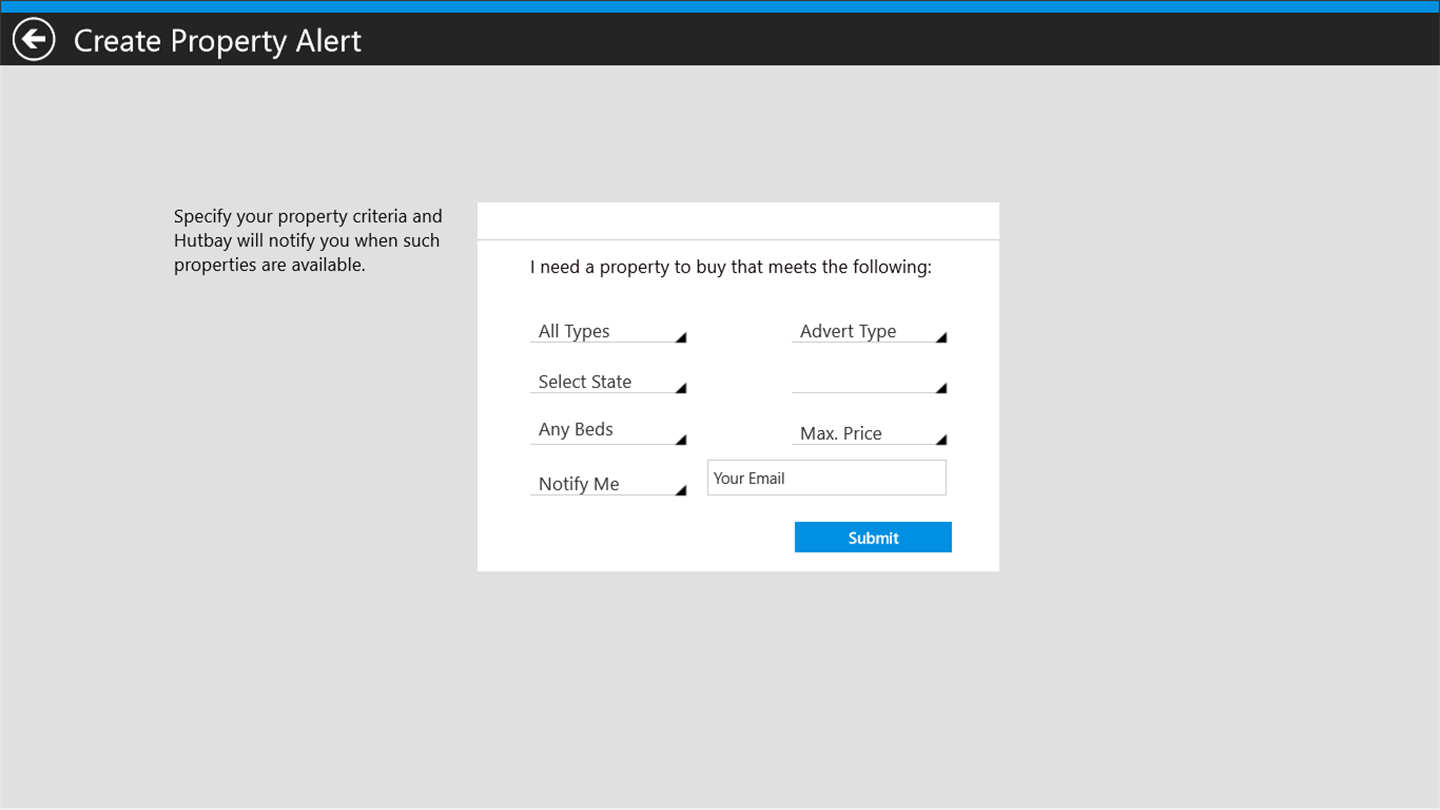
Task: Click the Any Beds dropdown triangle
Action: tap(681, 439)
